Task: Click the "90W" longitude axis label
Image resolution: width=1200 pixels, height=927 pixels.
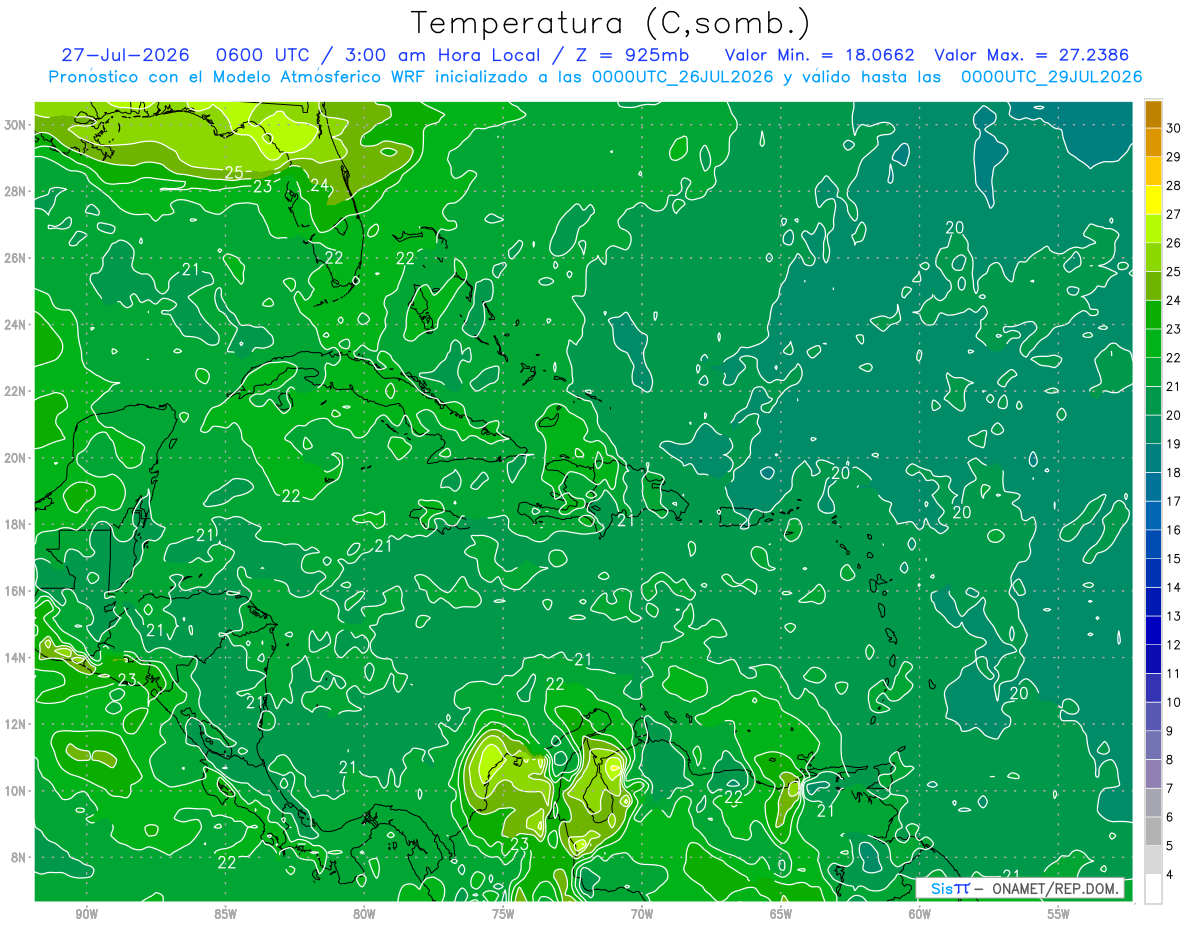Action: 86,914
